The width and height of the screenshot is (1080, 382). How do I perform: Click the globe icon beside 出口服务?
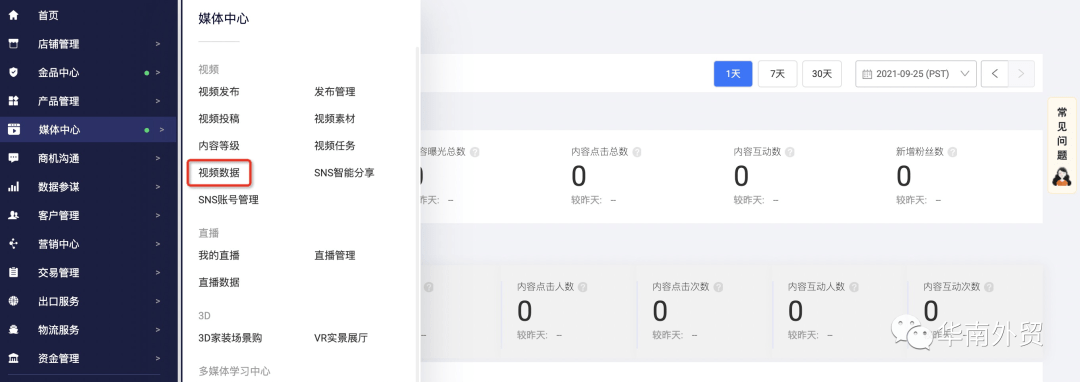[13, 301]
